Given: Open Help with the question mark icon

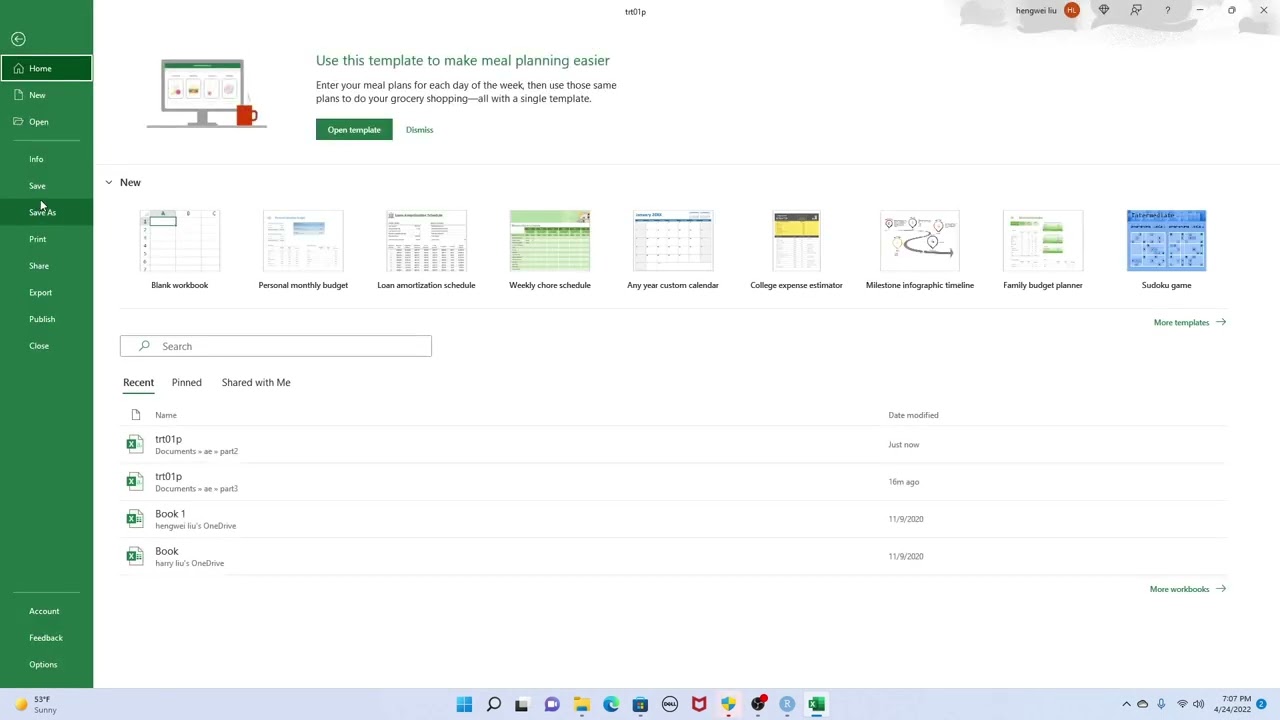Looking at the screenshot, I should point(1167,10).
